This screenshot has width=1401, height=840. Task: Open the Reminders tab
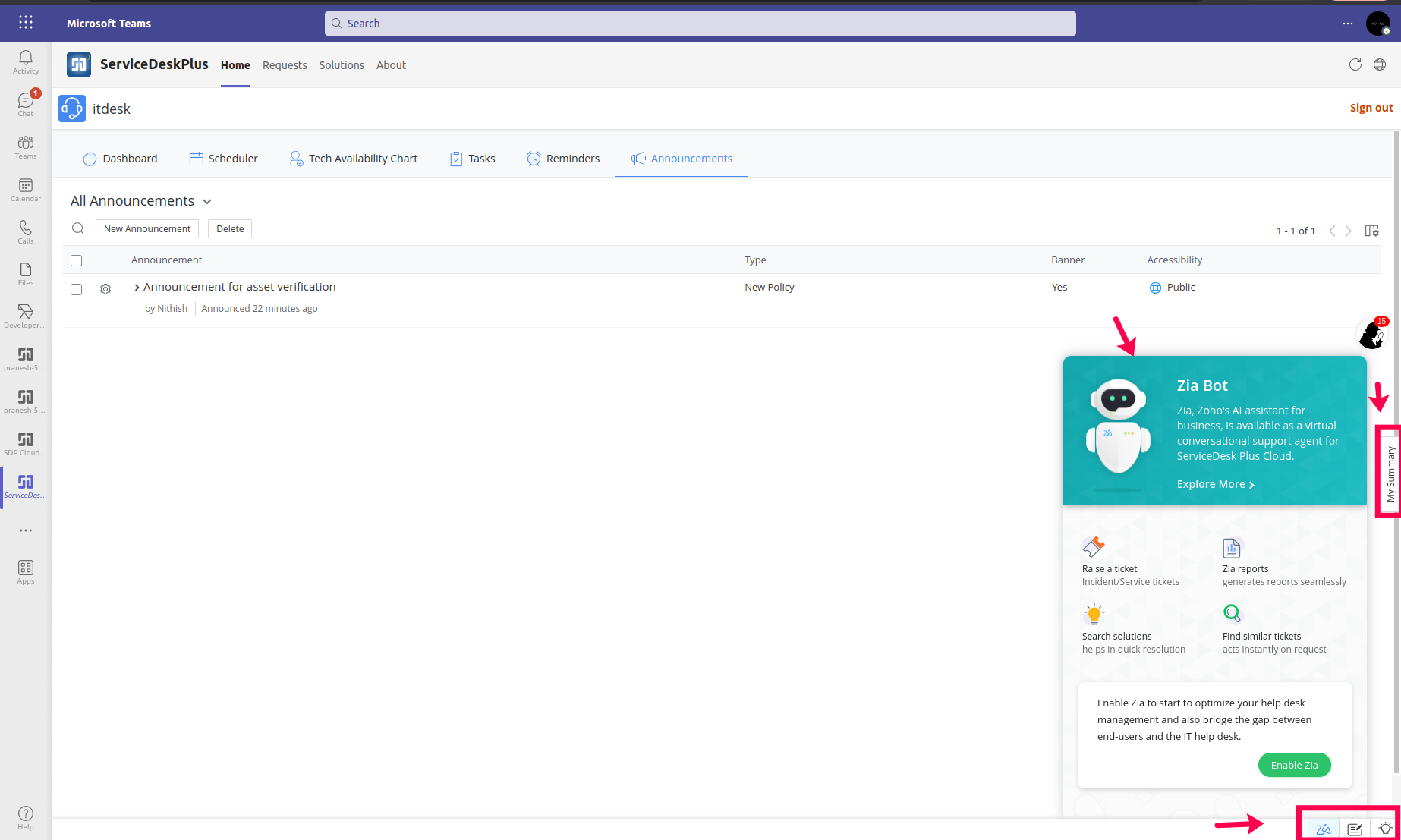tap(563, 159)
